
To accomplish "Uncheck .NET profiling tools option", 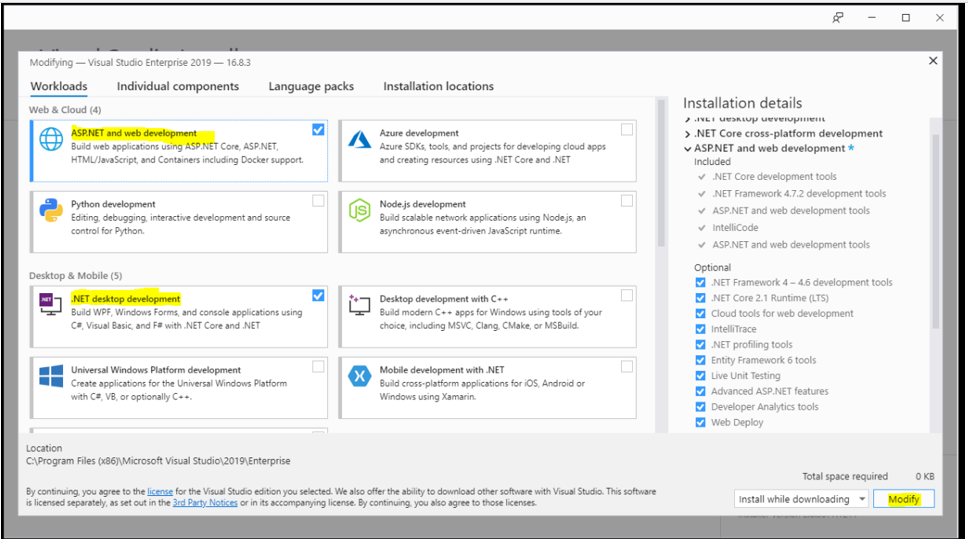I will (700, 345).
